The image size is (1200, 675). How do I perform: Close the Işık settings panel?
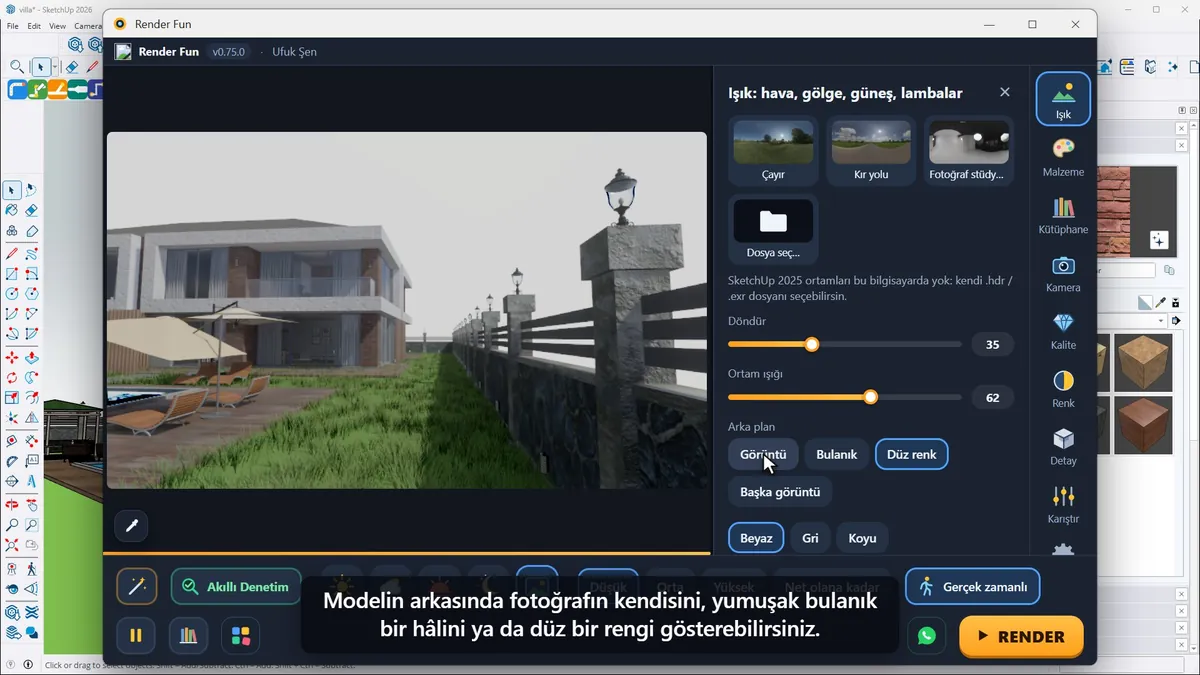pyautogui.click(x=1005, y=92)
